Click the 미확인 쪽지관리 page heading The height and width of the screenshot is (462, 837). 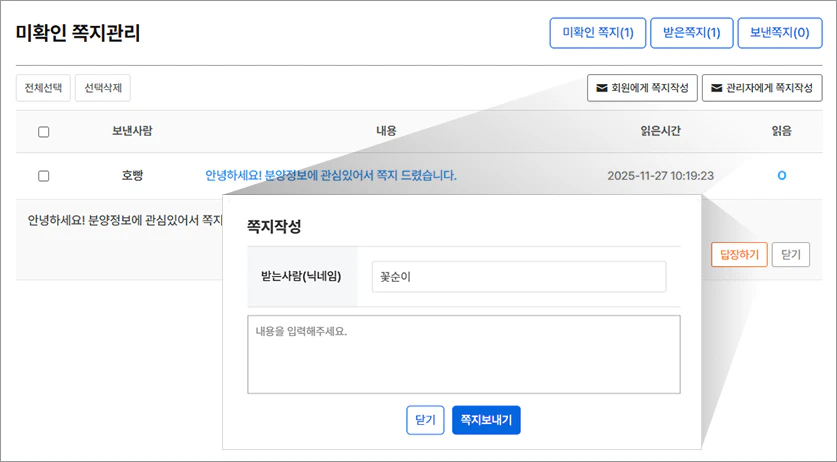point(78,33)
